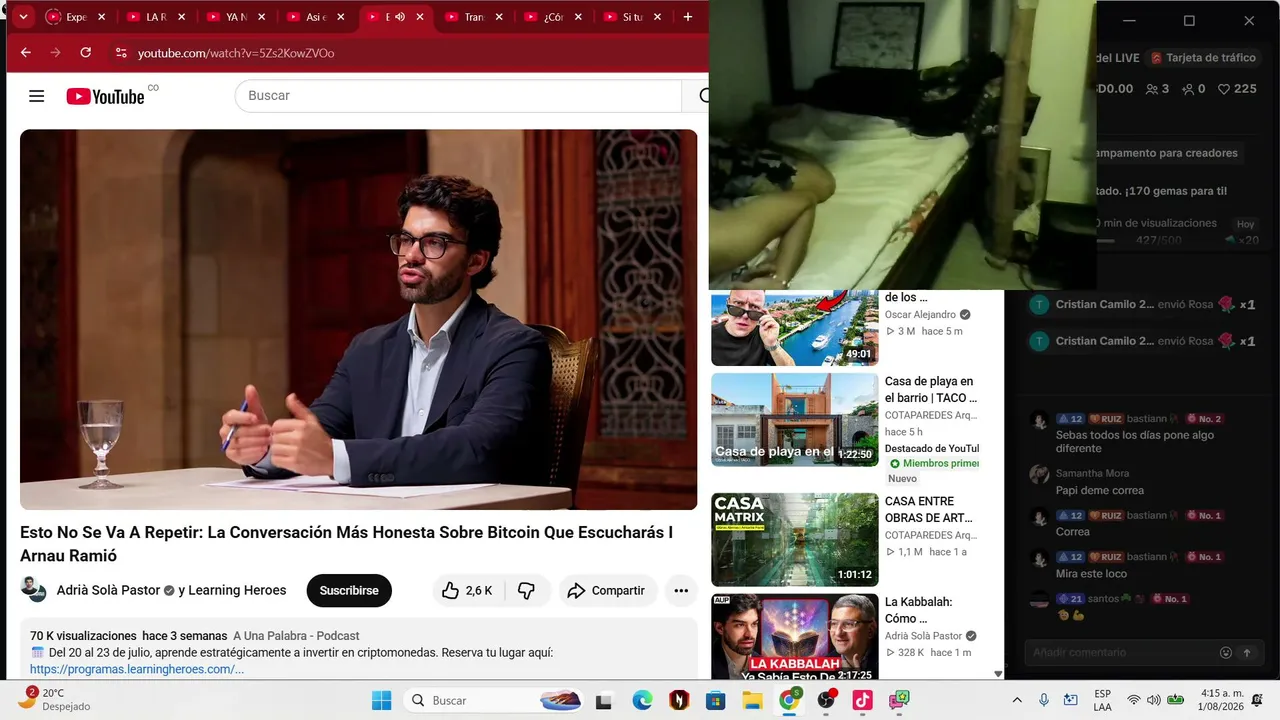The image size is (1280, 720).
Task: Open 'Casa de playa en el barrio' thumbnail
Action: click(794, 419)
